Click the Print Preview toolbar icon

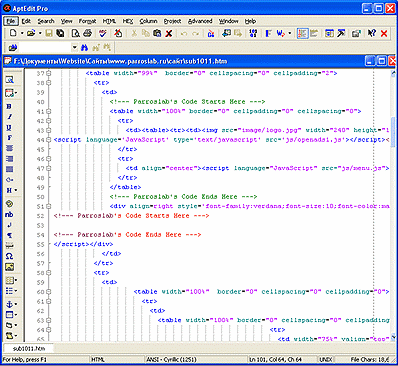(76, 33)
